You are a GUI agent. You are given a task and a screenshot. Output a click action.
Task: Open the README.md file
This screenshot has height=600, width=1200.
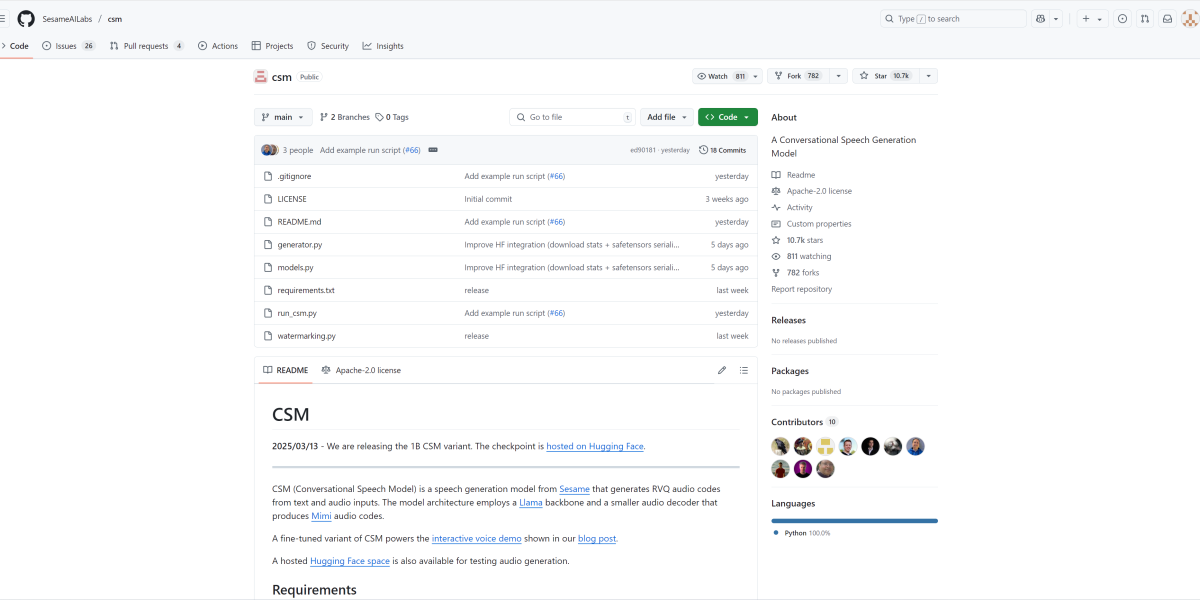coord(300,222)
